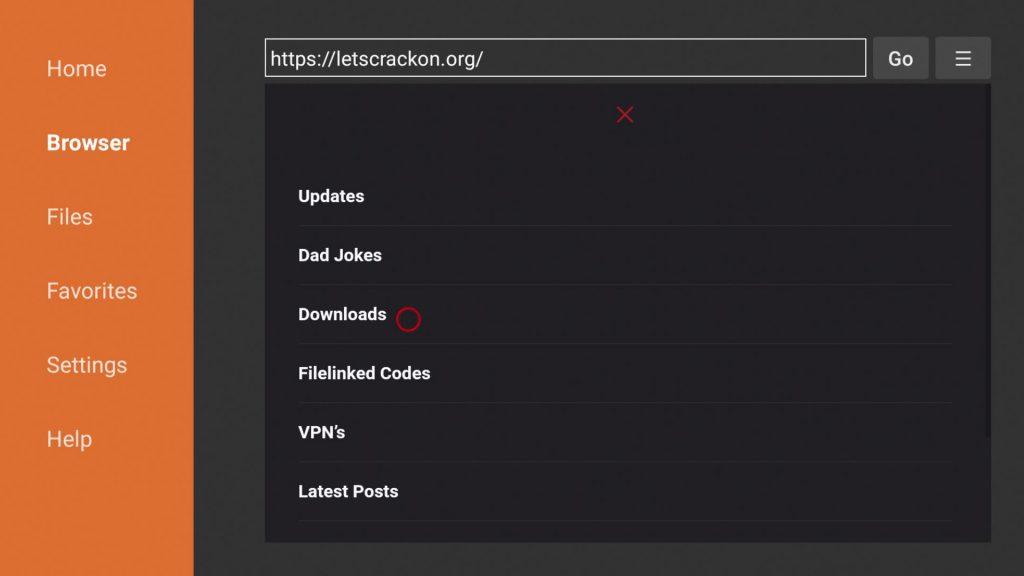Click the empty row below Latest Posts
This screenshot has height=576, width=1024.
tap(625, 532)
